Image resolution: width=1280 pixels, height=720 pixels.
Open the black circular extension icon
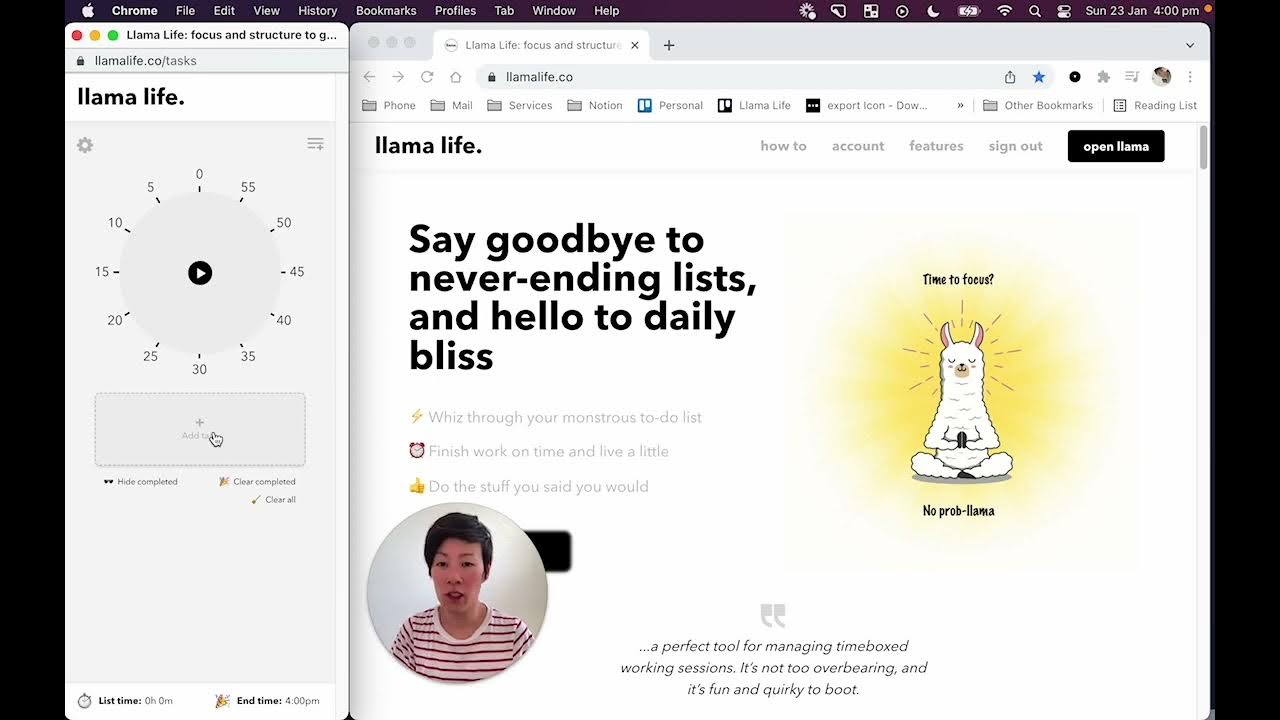coord(1075,77)
